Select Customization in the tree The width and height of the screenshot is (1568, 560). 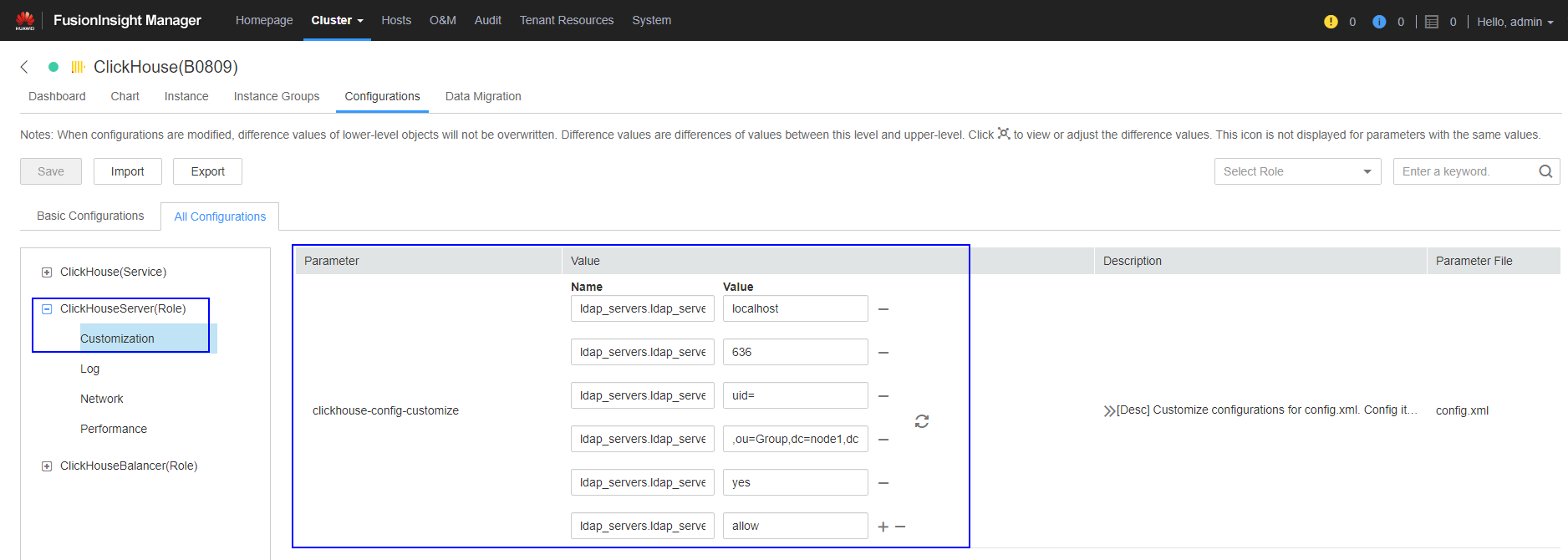click(x=117, y=339)
